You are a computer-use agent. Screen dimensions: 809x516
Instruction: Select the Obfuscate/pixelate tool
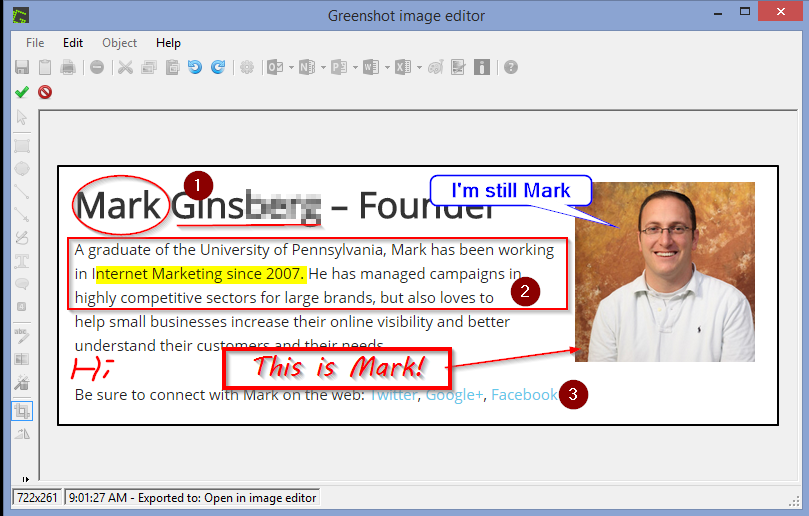[22, 359]
